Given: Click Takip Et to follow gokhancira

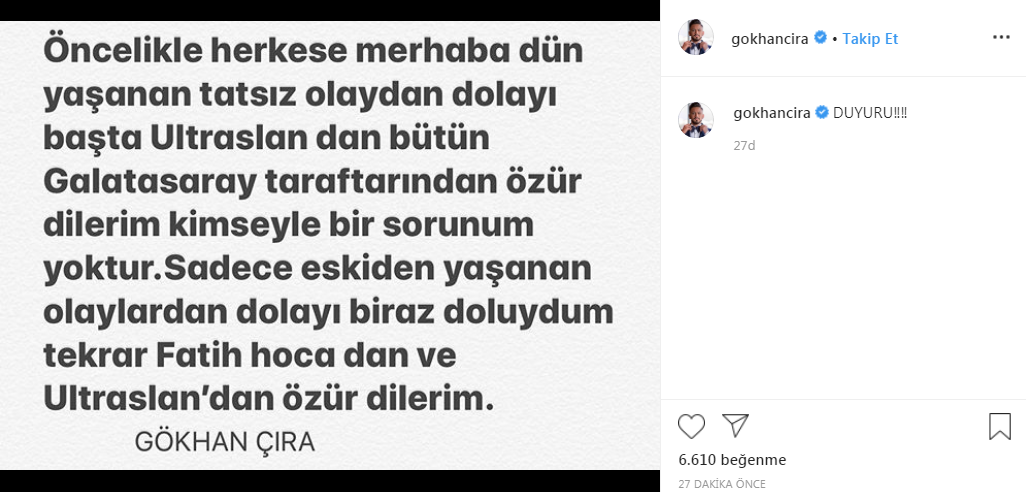Looking at the screenshot, I should click(870, 39).
